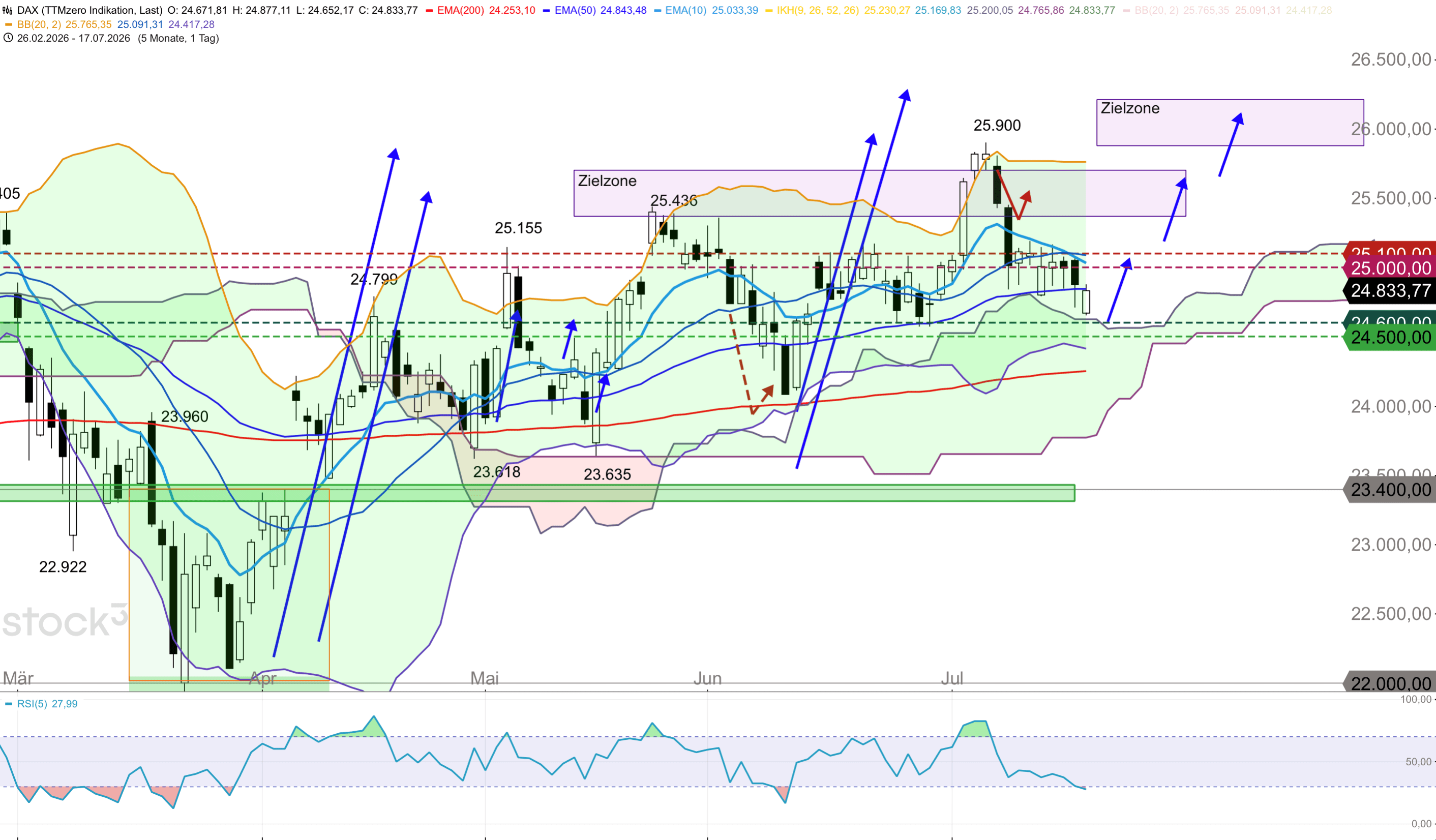Click the 22.000,00 price level tag

click(x=1390, y=683)
